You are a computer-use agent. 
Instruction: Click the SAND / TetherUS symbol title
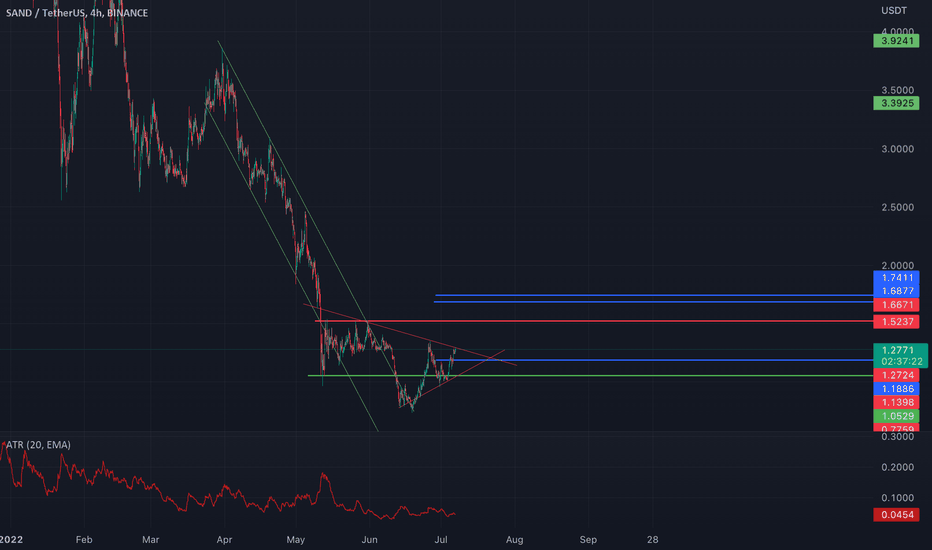click(x=77, y=12)
